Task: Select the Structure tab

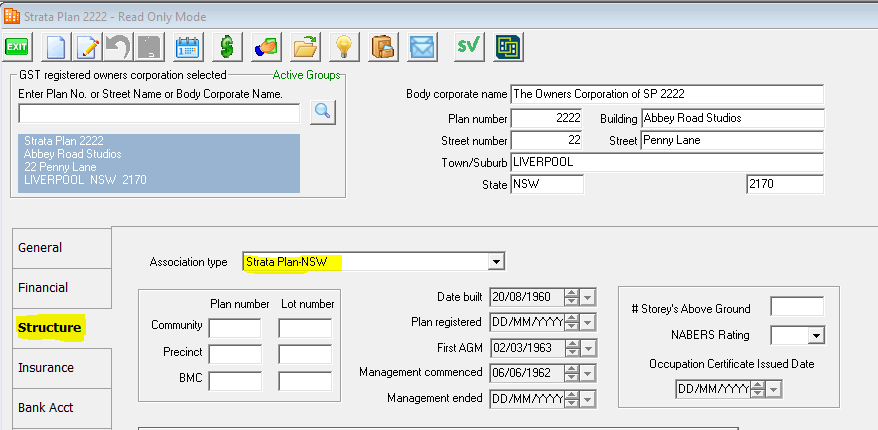Action: click(x=62, y=328)
